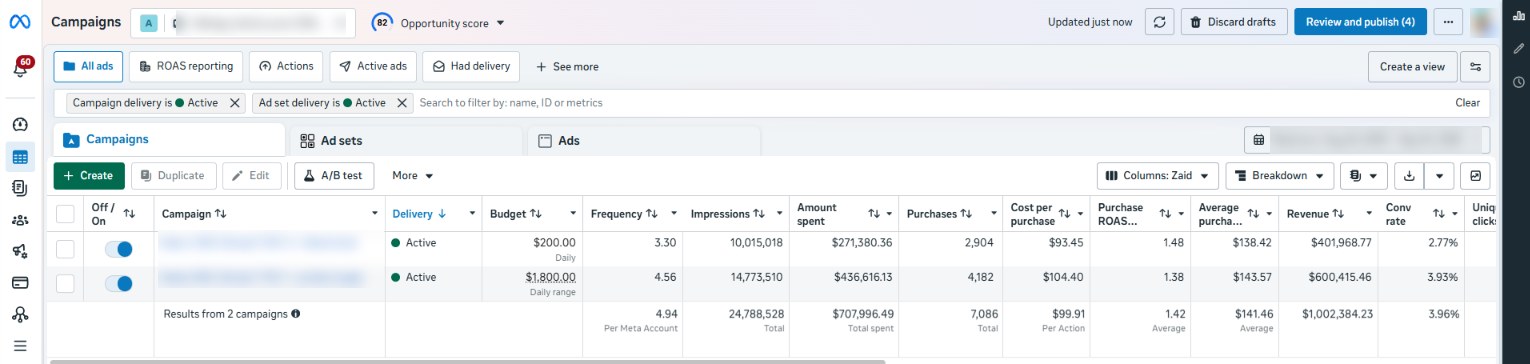Open the Breakdown dropdown
The image size is (1530, 364).
[x=1280, y=176]
